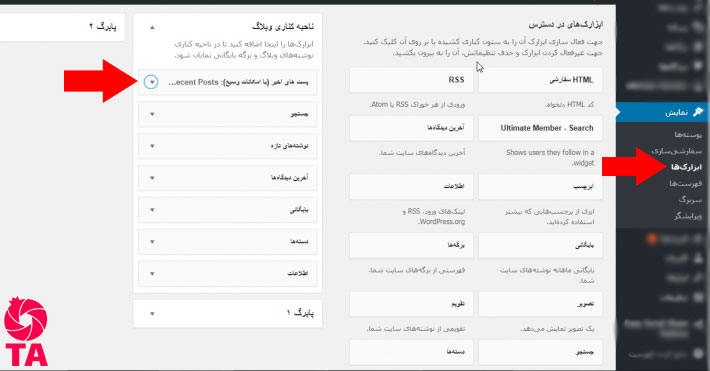Click the RSS widget description mentioning Atom

coord(417,105)
